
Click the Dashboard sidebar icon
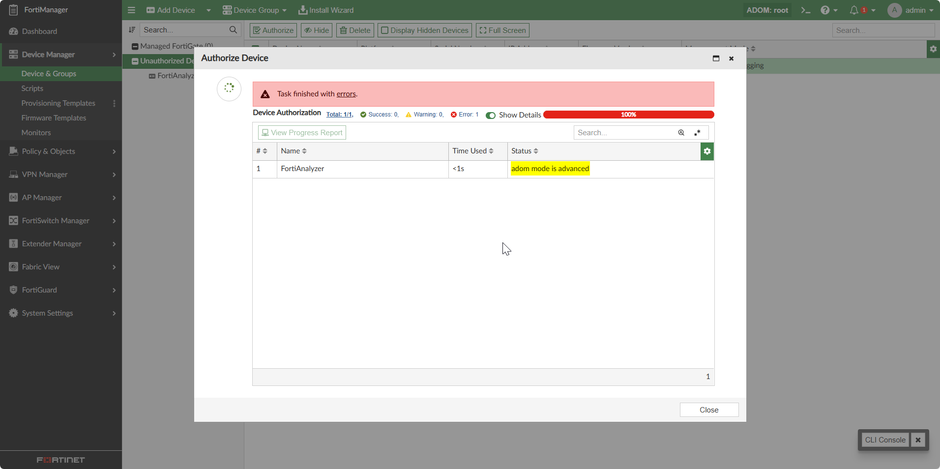(x=13, y=31)
